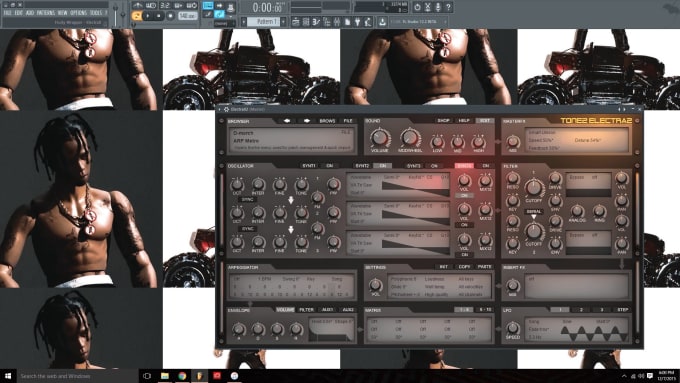
Task: Click the MODWHEEL knob
Action: [410, 138]
